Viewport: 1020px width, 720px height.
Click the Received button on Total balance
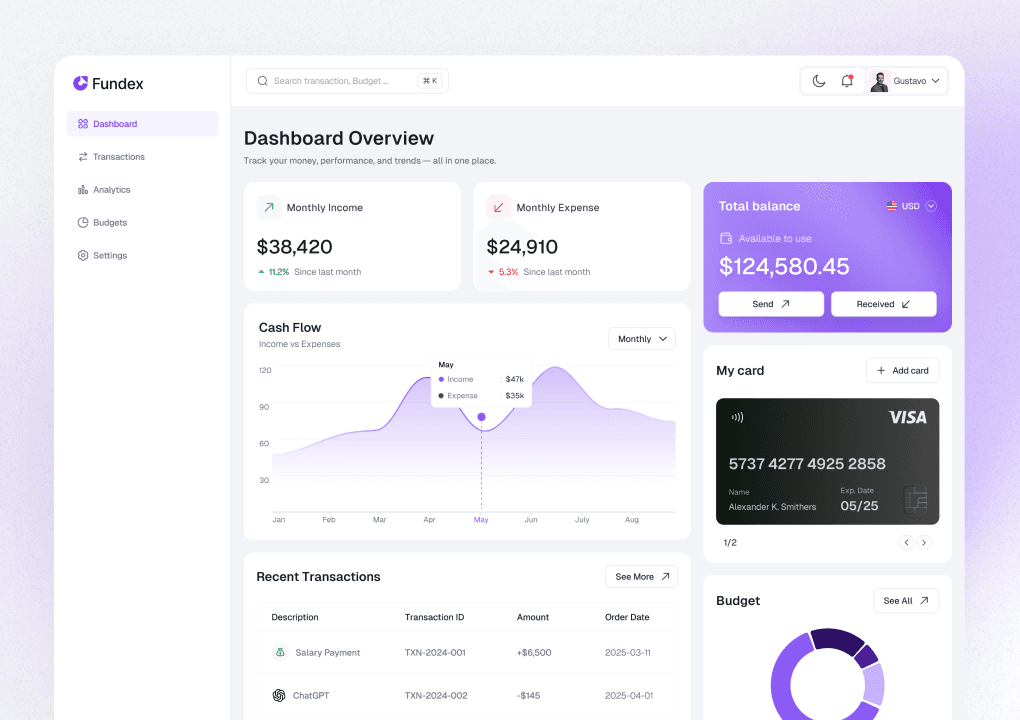883,303
